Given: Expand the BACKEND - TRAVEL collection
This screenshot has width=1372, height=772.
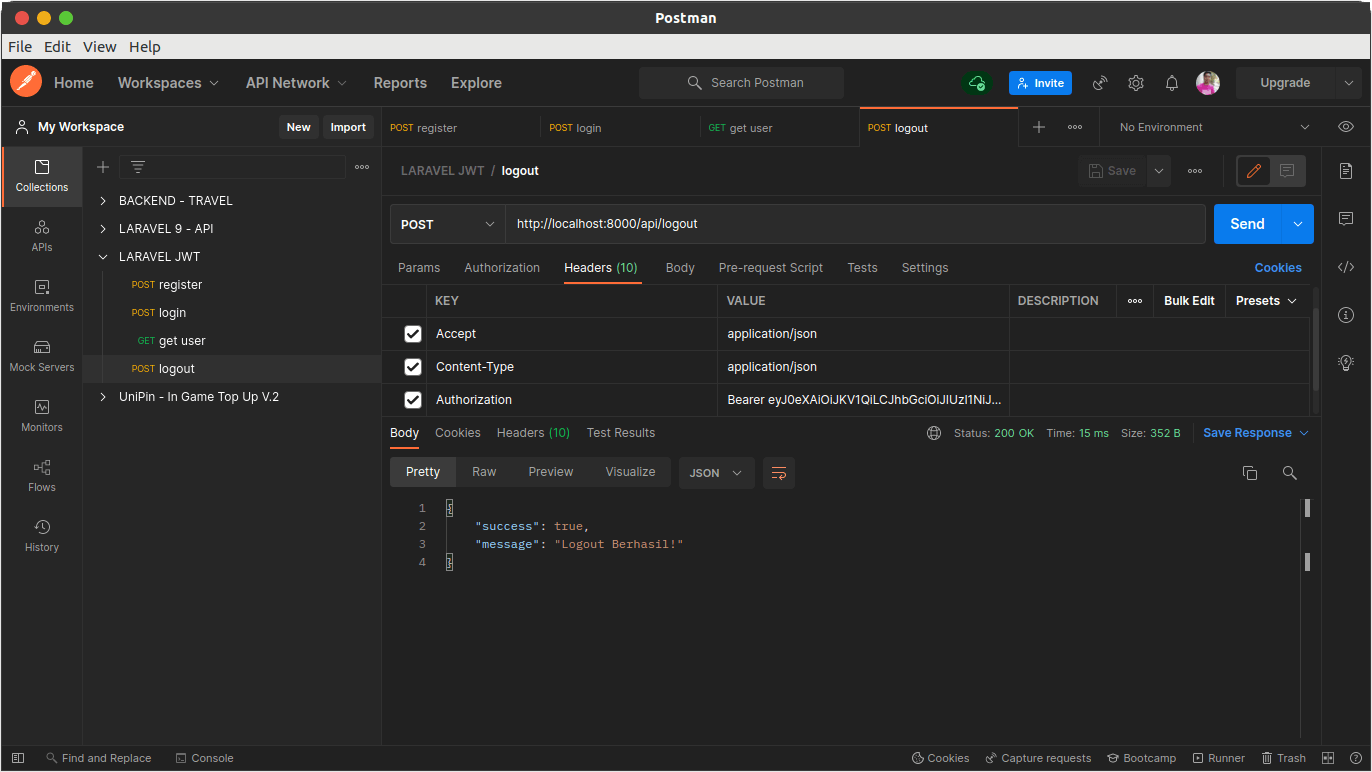Looking at the screenshot, I should pyautogui.click(x=103, y=201).
